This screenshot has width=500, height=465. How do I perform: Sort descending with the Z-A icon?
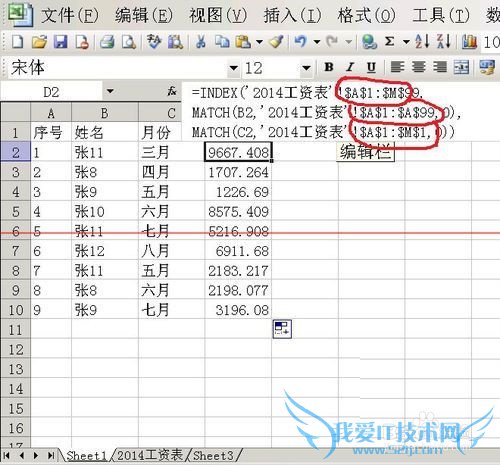click(x=444, y=42)
